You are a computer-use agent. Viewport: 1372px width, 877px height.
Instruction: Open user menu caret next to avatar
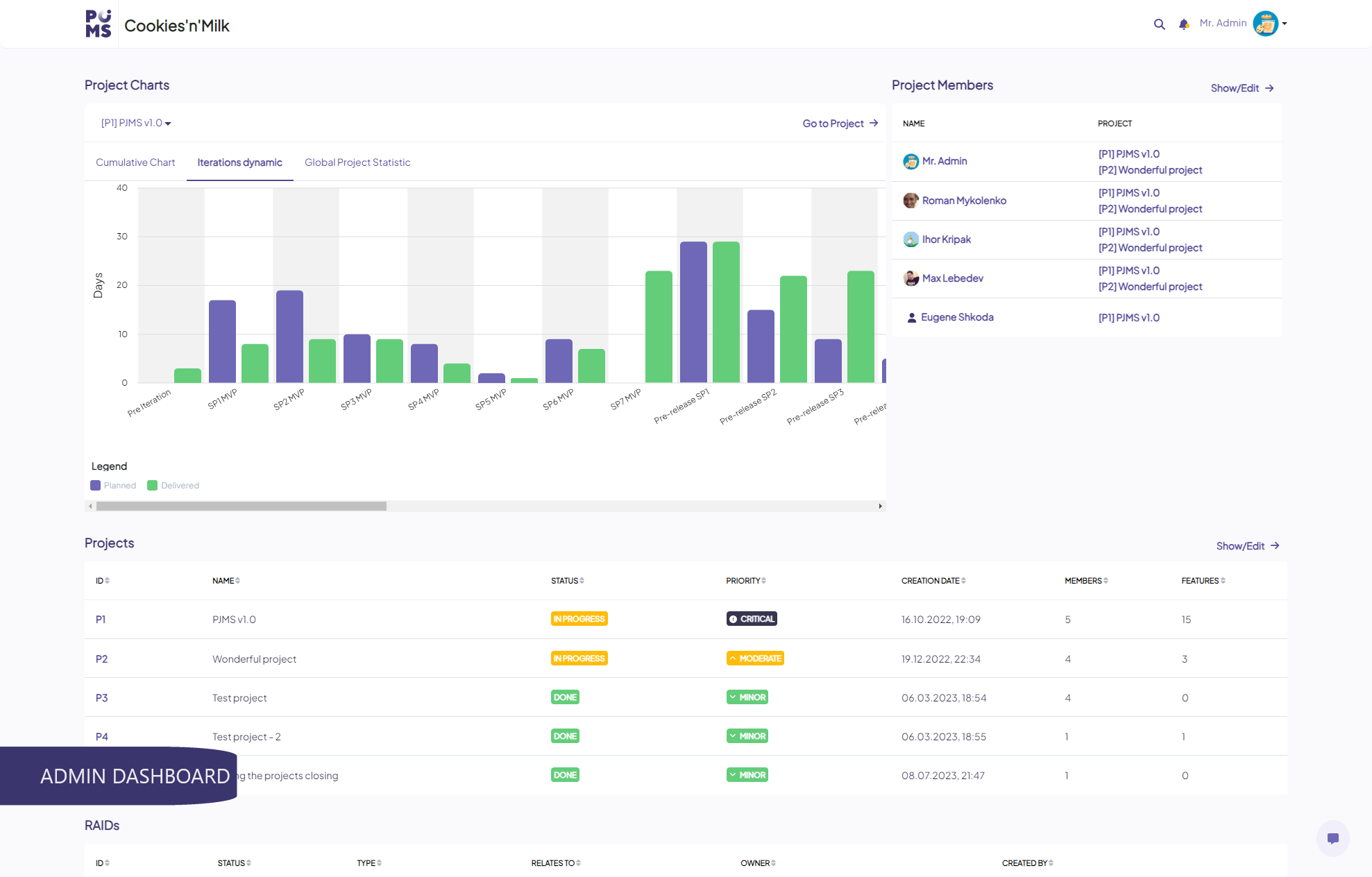tap(1285, 24)
